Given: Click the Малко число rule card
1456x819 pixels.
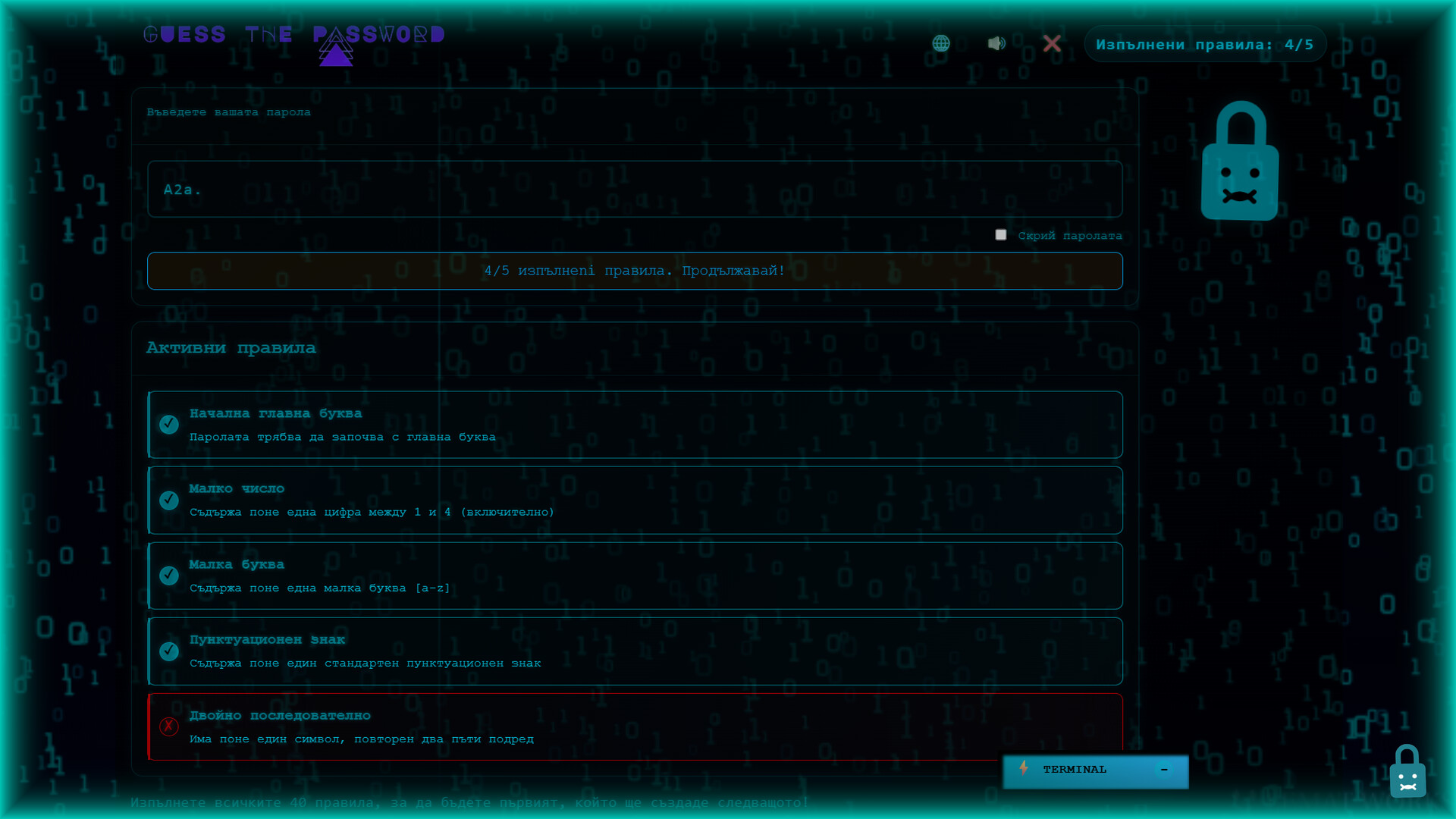Looking at the screenshot, I should coord(635,500).
